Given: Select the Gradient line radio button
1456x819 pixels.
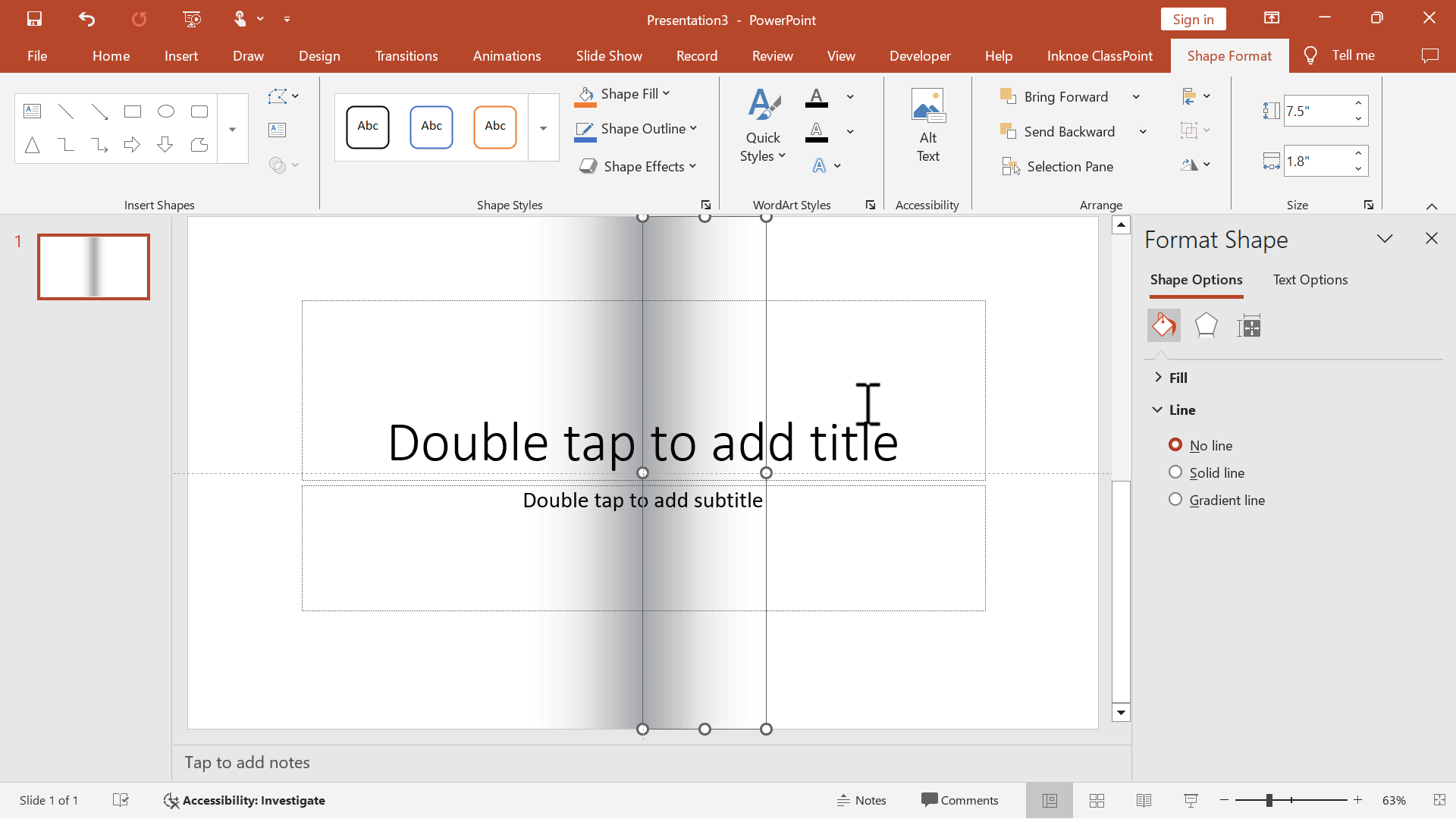Looking at the screenshot, I should tap(1176, 499).
